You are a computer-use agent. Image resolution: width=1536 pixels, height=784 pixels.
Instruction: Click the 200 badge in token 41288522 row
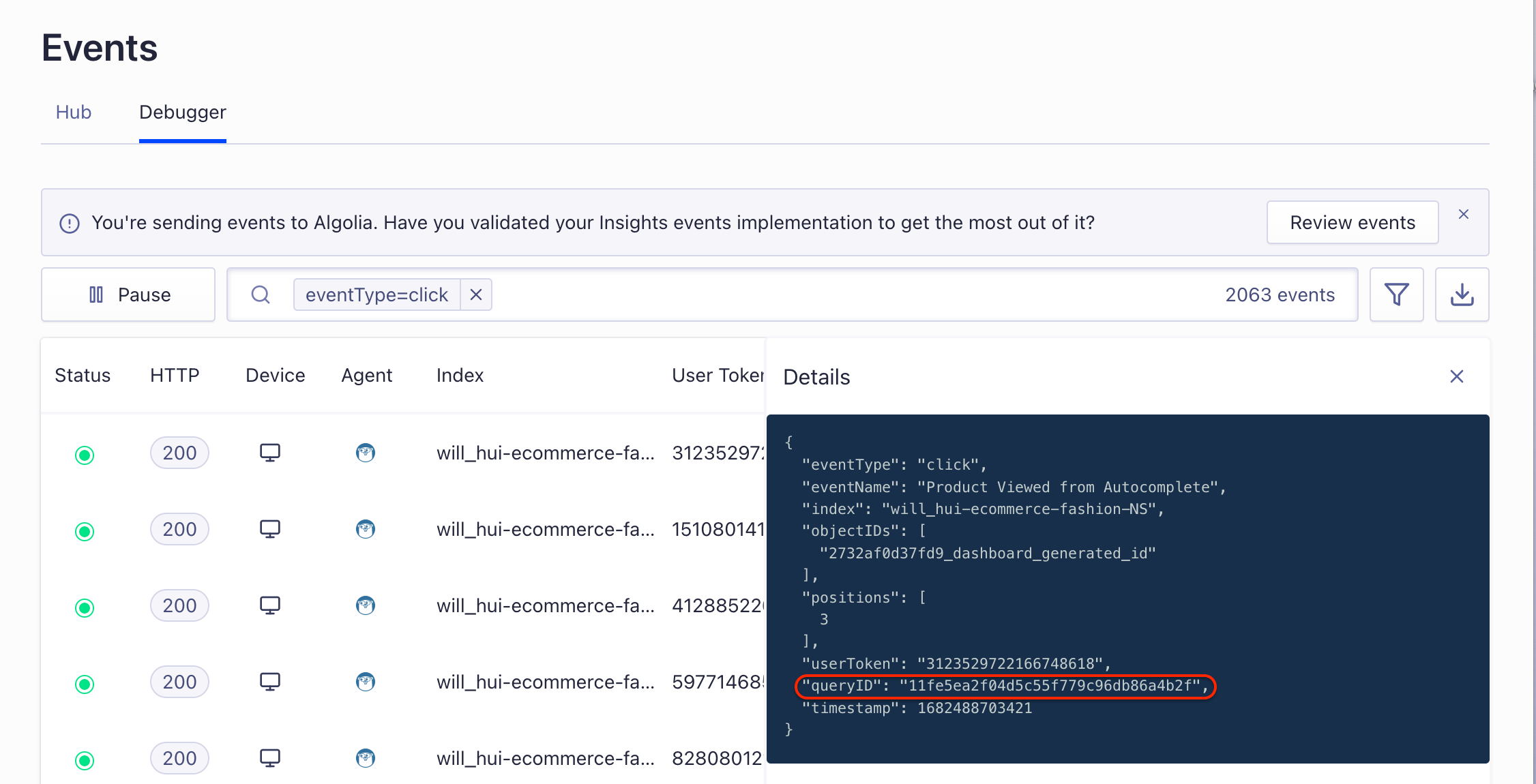(179, 605)
